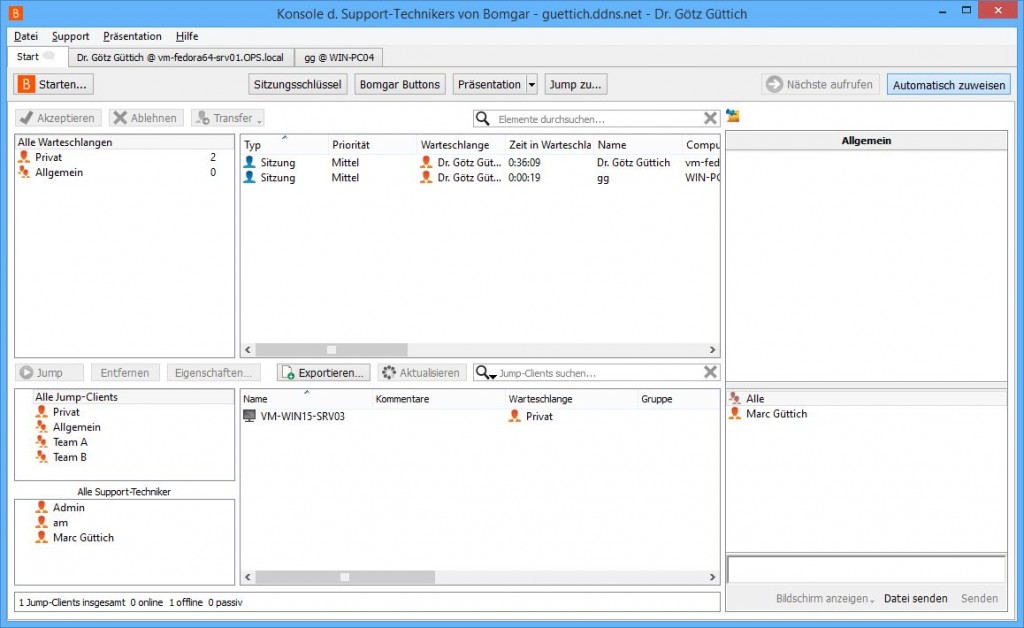The width and height of the screenshot is (1024, 628).
Task: Click the chat message input field
Action: coord(865,569)
